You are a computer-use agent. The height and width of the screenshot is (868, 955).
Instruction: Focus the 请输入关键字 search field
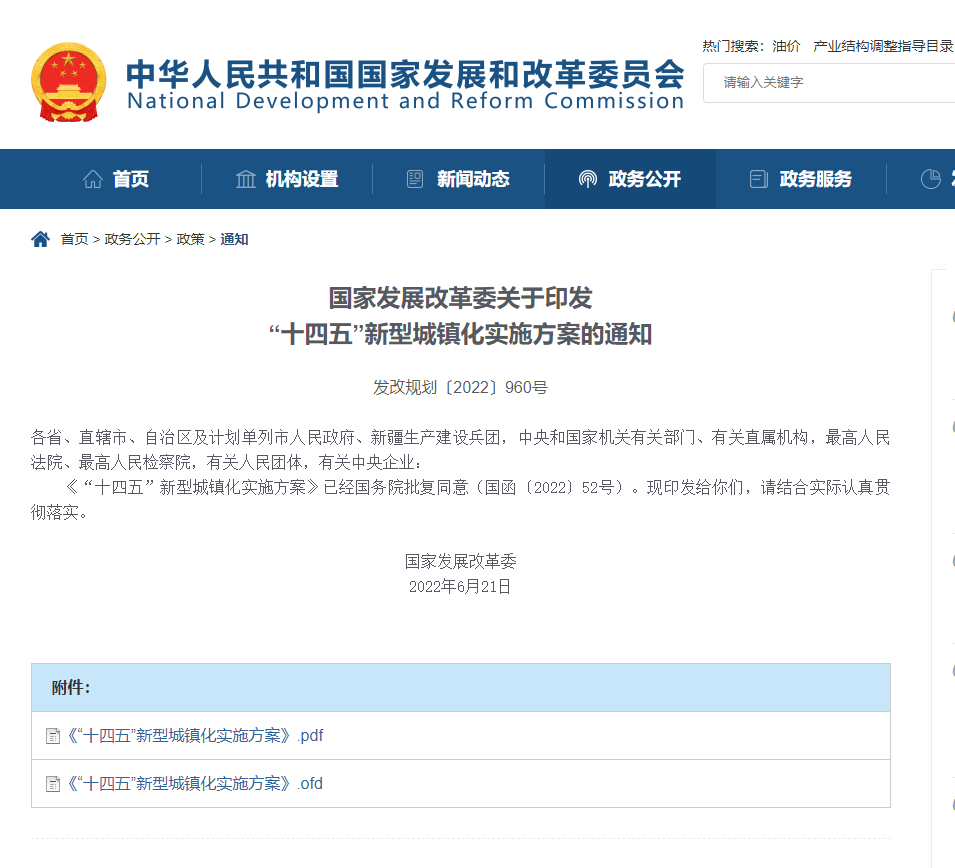[x=830, y=82]
